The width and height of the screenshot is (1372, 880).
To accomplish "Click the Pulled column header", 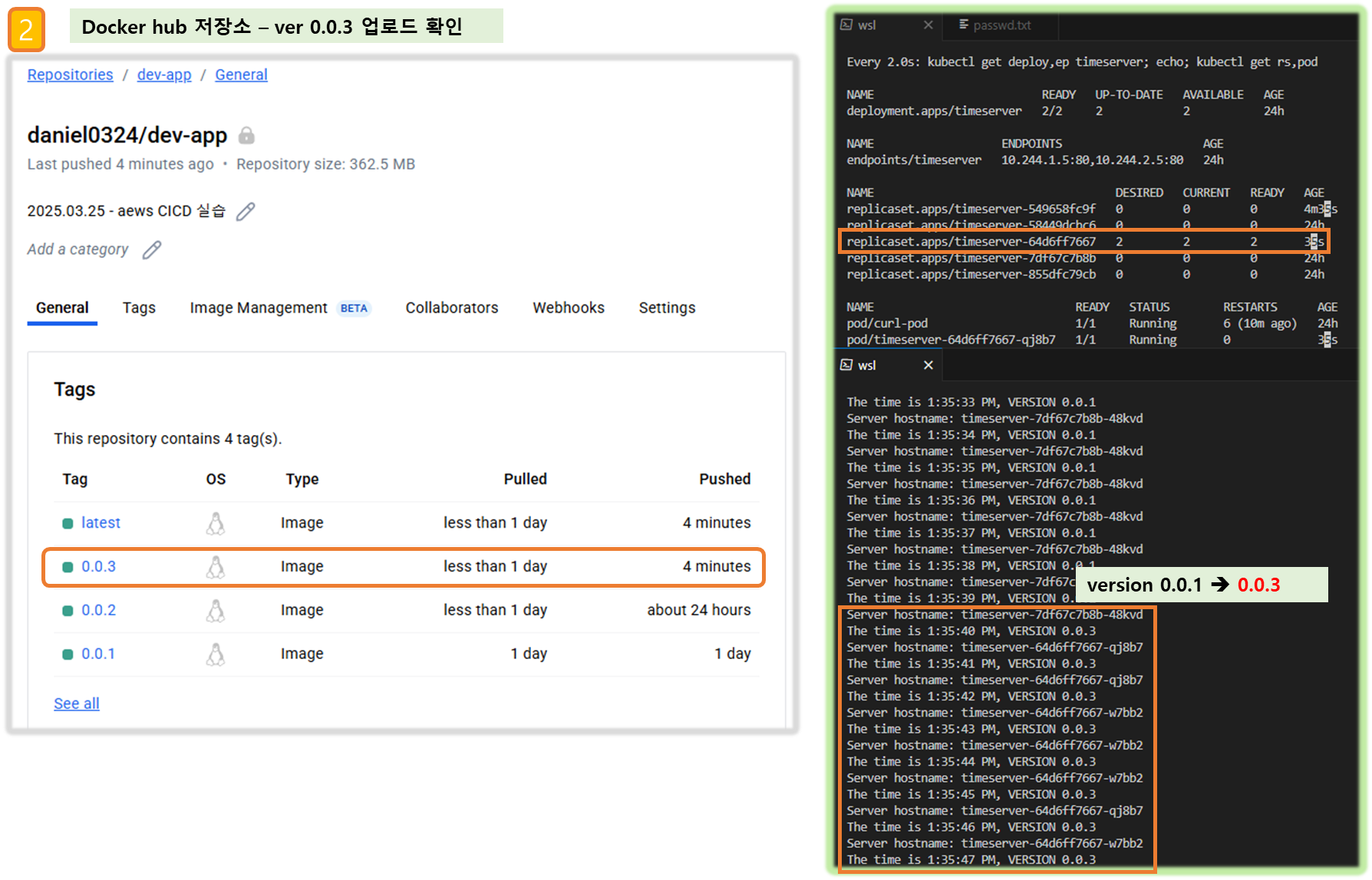I will [x=526, y=480].
